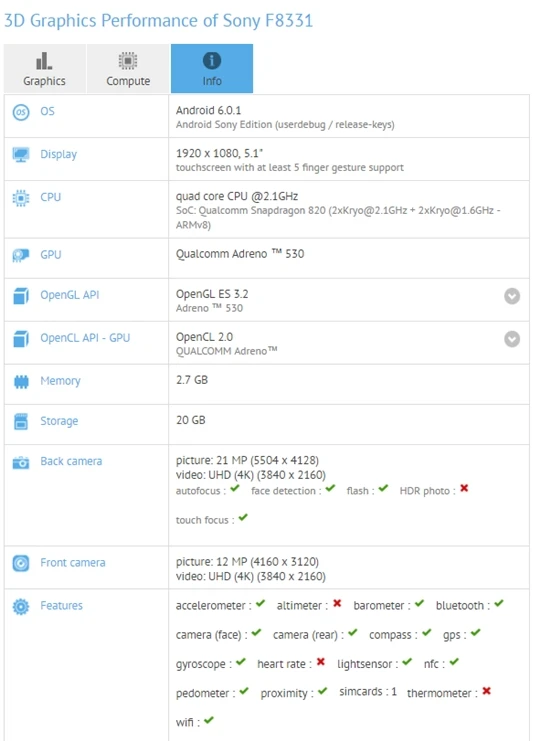Image resolution: width=540 pixels, height=741 pixels.
Task: Click the Display monitor icon
Action: [21, 155]
